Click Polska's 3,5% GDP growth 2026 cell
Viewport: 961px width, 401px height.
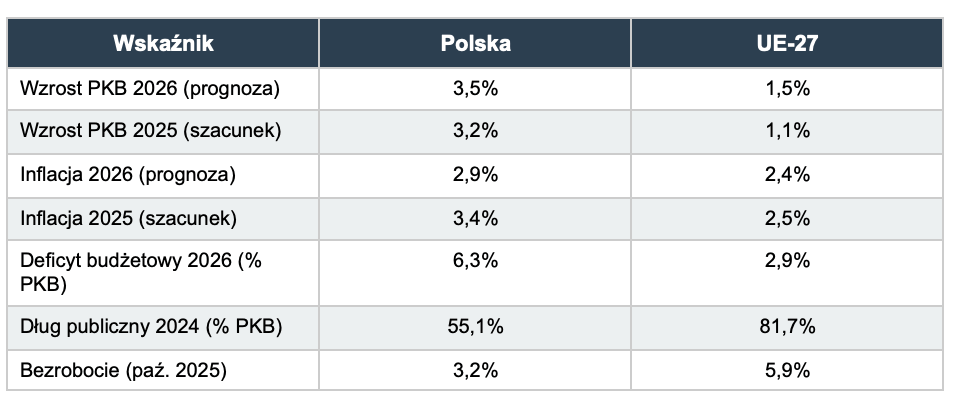click(x=475, y=88)
